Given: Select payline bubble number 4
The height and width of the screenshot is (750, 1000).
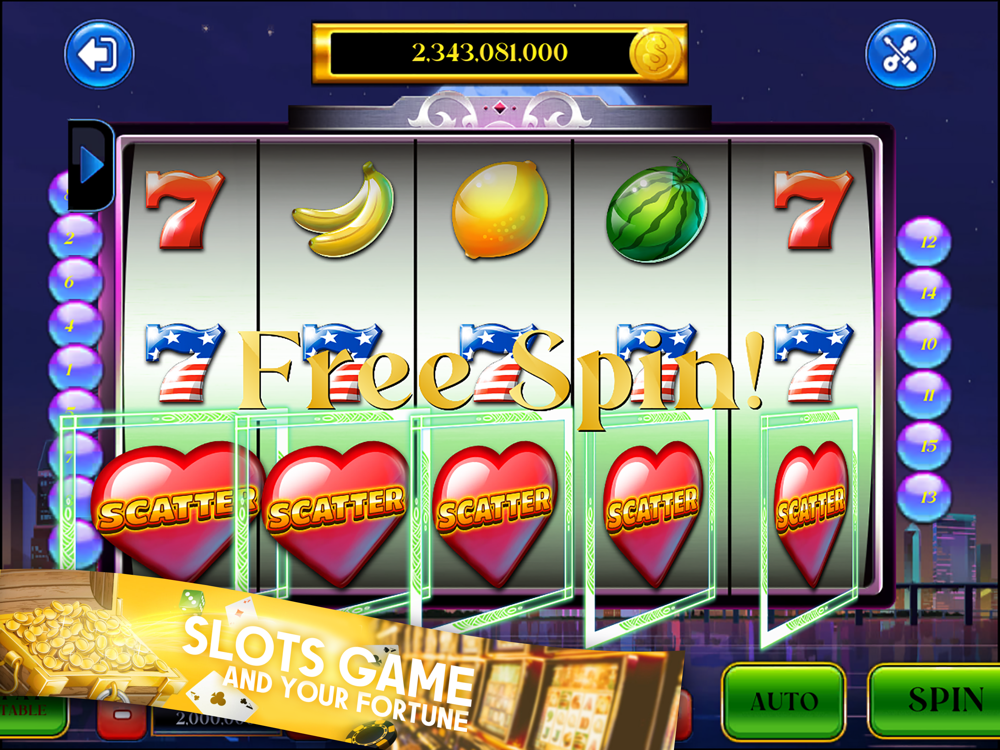Looking at the screenshot, I should tap(75, 325).
